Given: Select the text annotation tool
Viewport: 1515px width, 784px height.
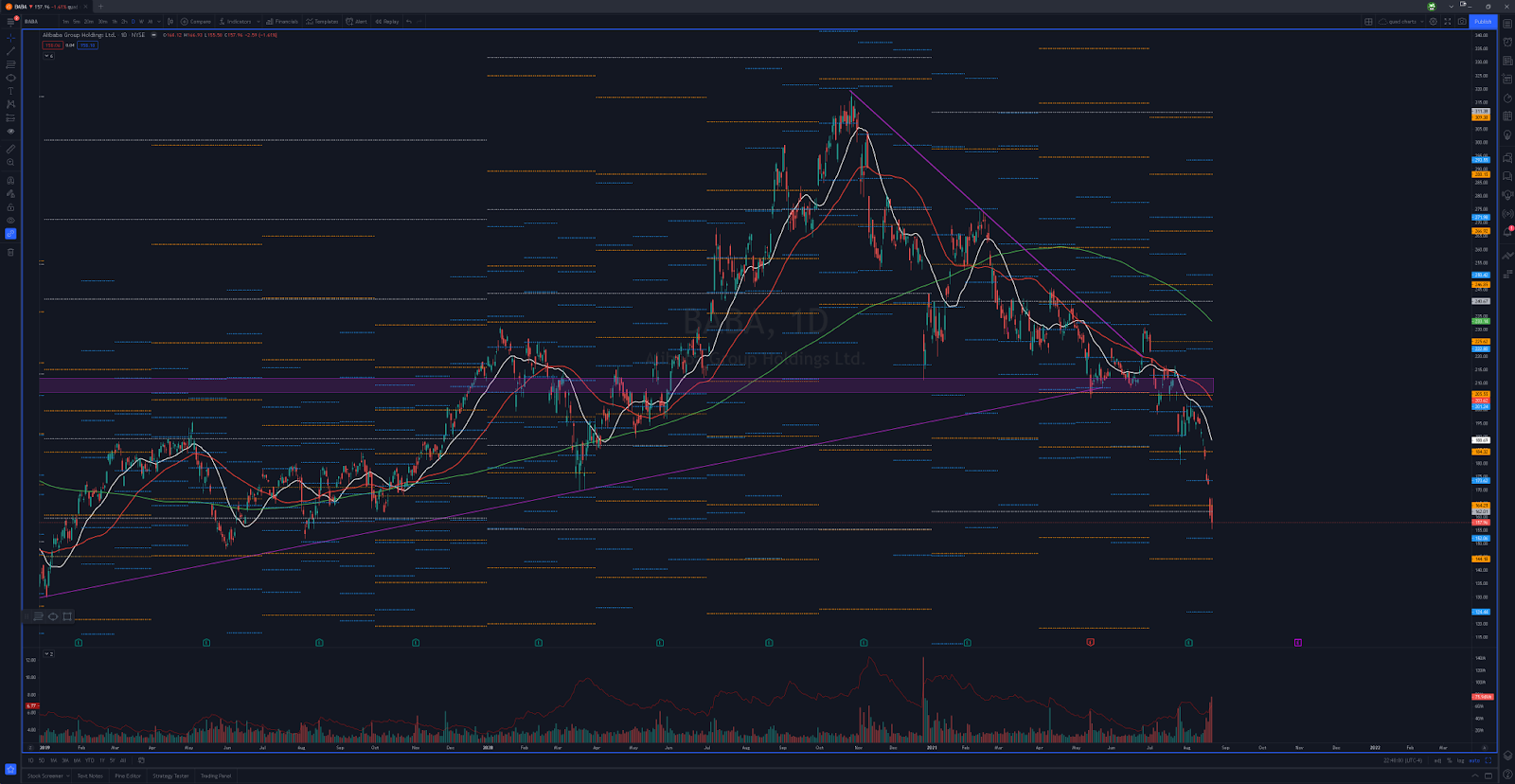Looking at the screenshot, I should [10, 91].
